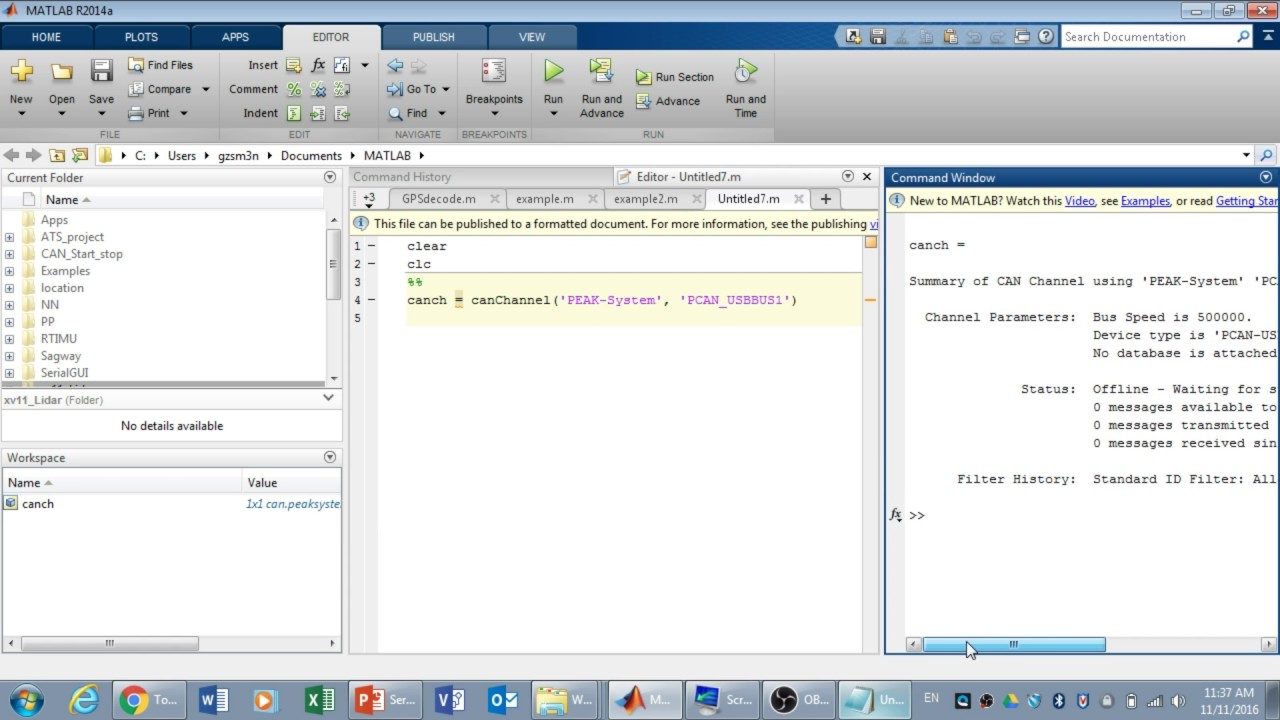Open the Breakpoints dropdown arrow
Viewport: 1280px width, 720px height.
pyautogui.click(x=494, y=113)
